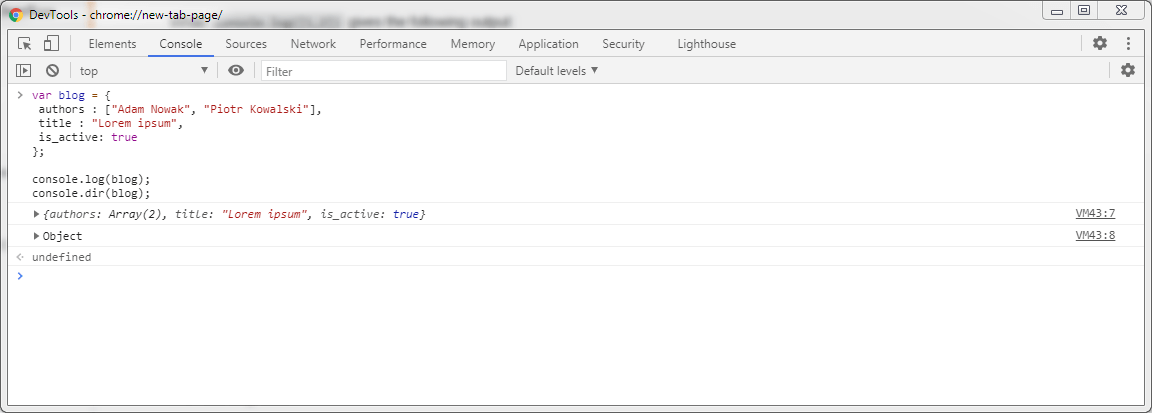Clear the console with the ban icon

point(52,71)
